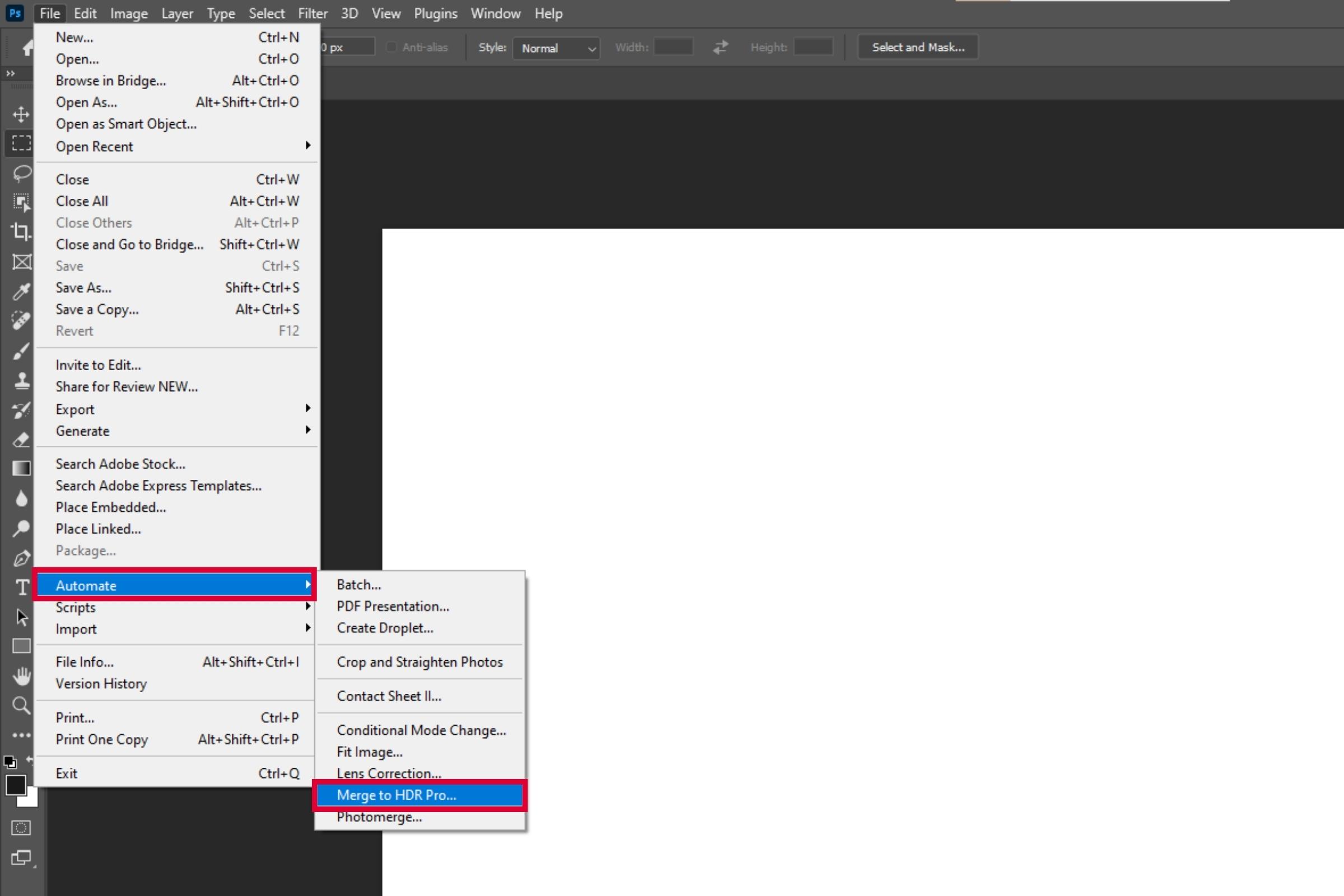Screen dimensions: 1344x896
Task: Open the Edit Toolbar three-dots icon
Action: pyautogui.click(x=21, y=735)
